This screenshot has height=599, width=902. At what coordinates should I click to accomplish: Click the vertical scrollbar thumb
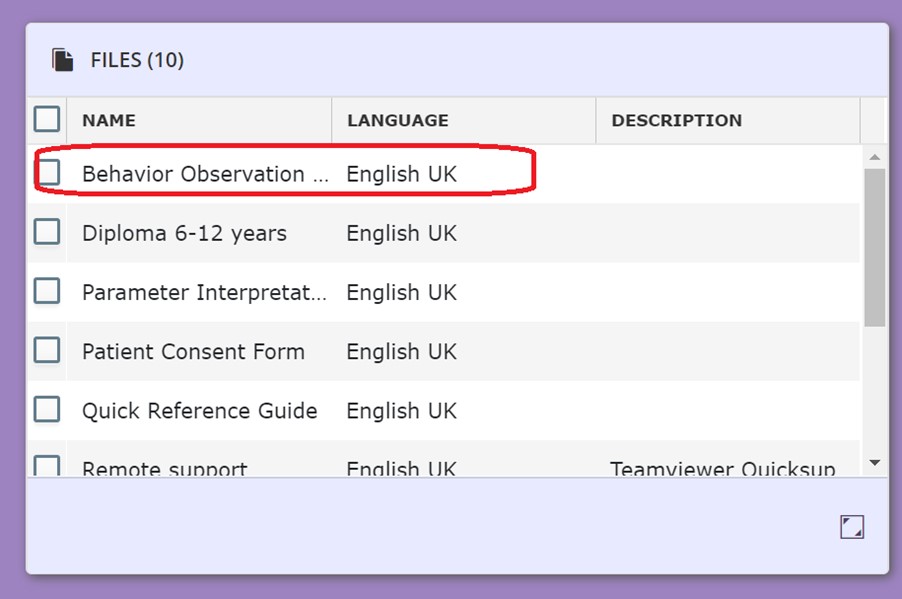point(874,246)
